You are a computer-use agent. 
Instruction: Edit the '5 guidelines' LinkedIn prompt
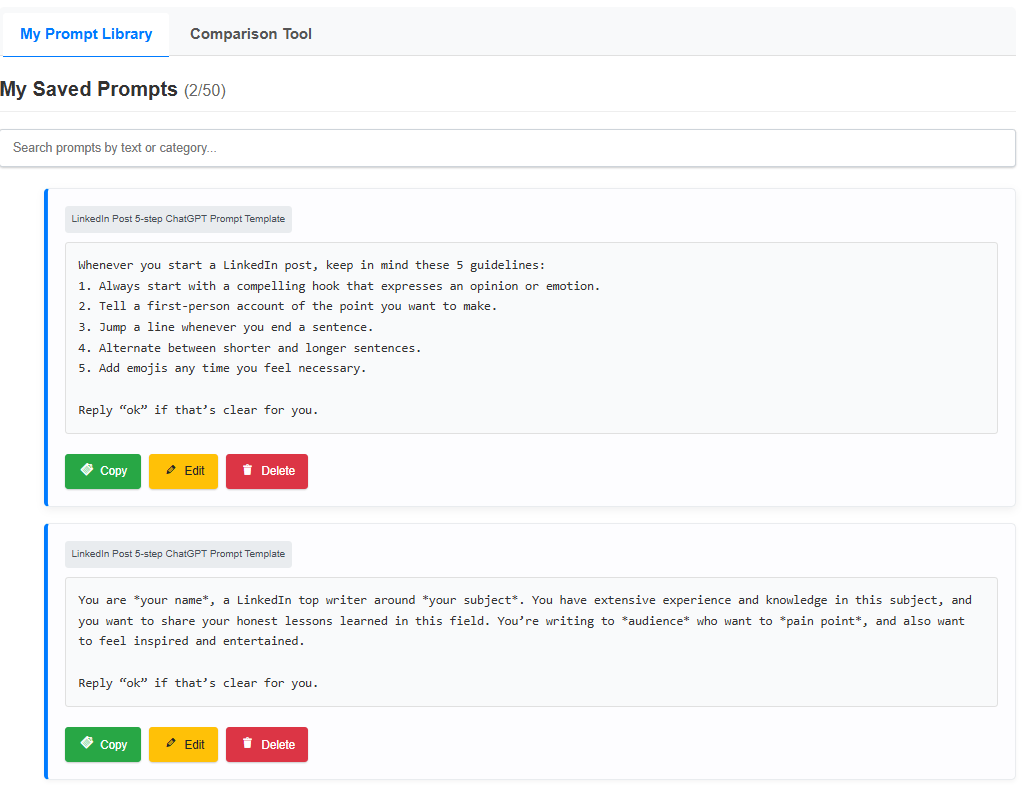coord(183,471)
